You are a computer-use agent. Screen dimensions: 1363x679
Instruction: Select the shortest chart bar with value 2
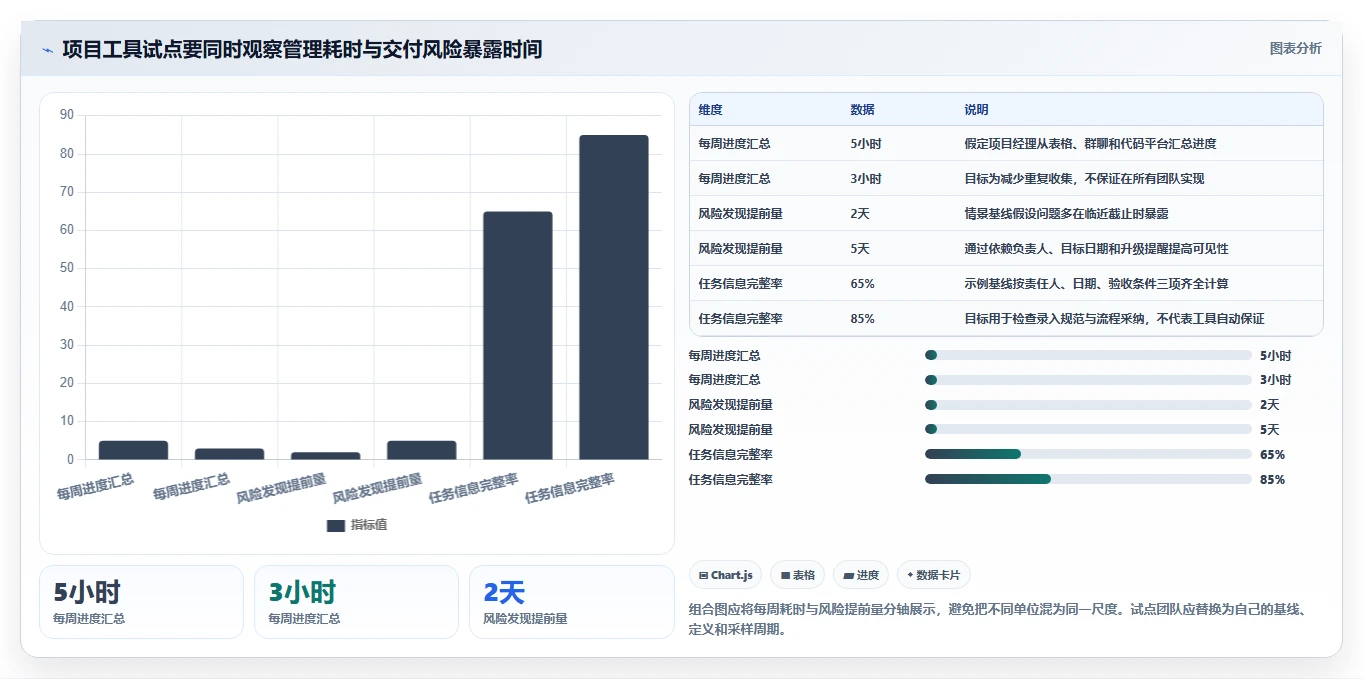326,456
